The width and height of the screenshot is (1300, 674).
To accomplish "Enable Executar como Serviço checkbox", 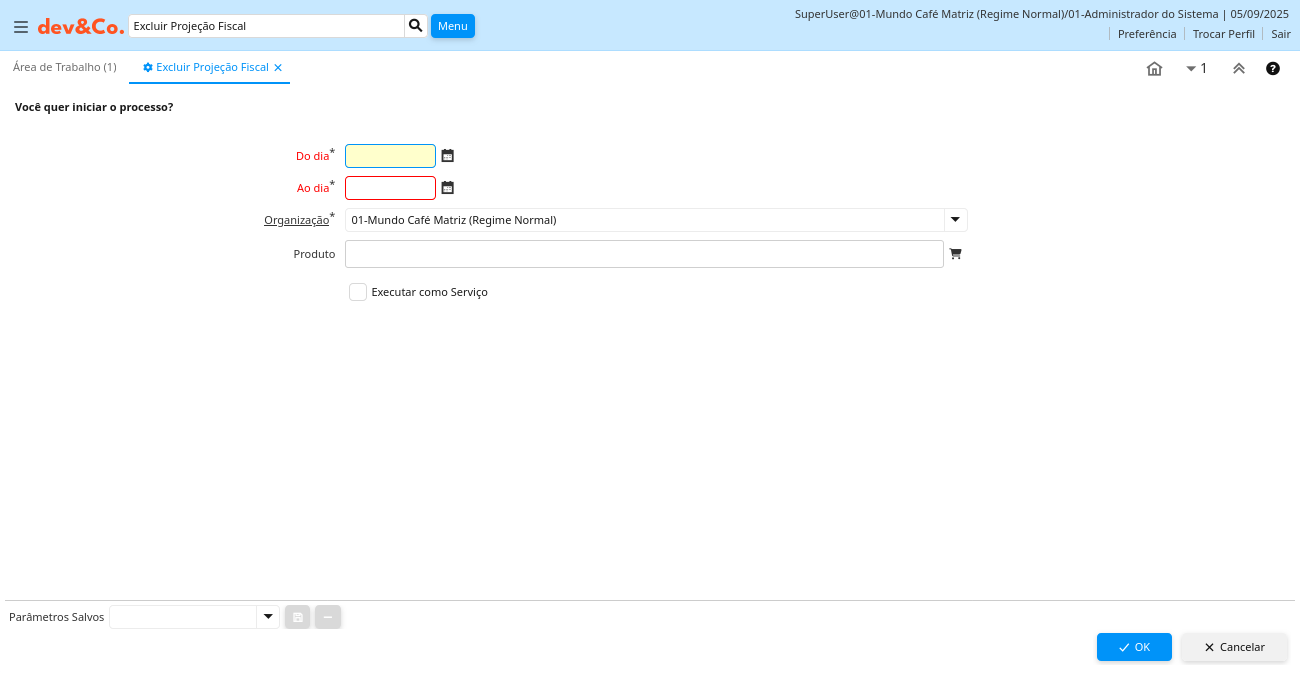I will (x=358, y=292).
